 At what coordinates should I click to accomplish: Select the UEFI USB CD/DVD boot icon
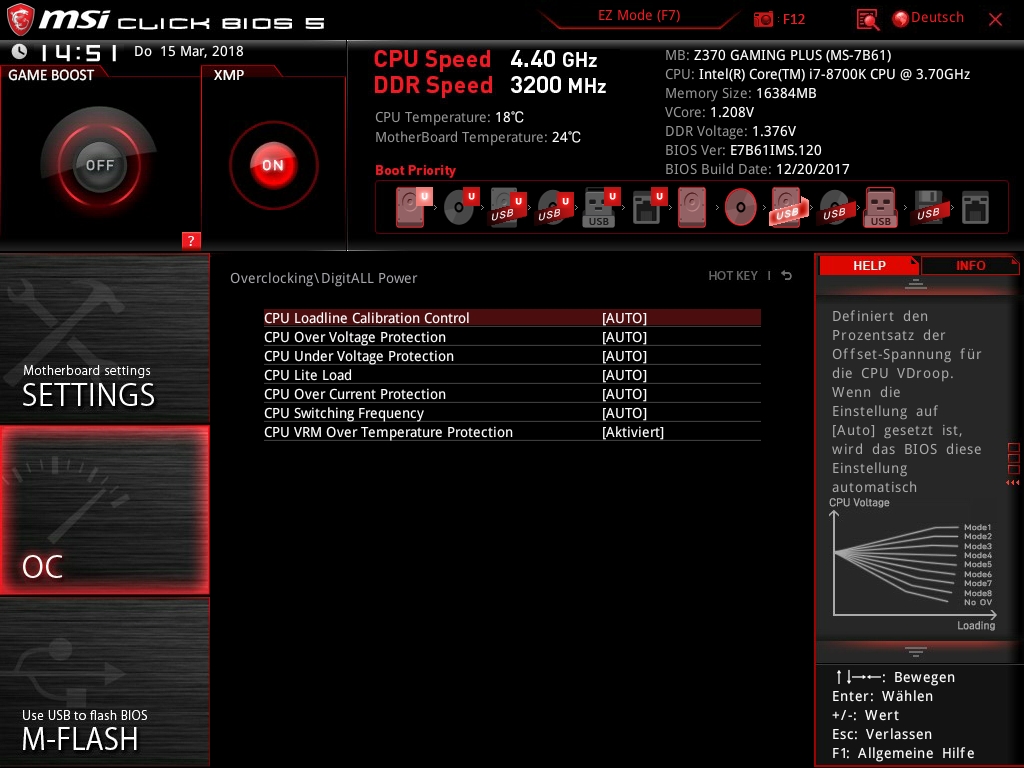[x=555, y=208]
